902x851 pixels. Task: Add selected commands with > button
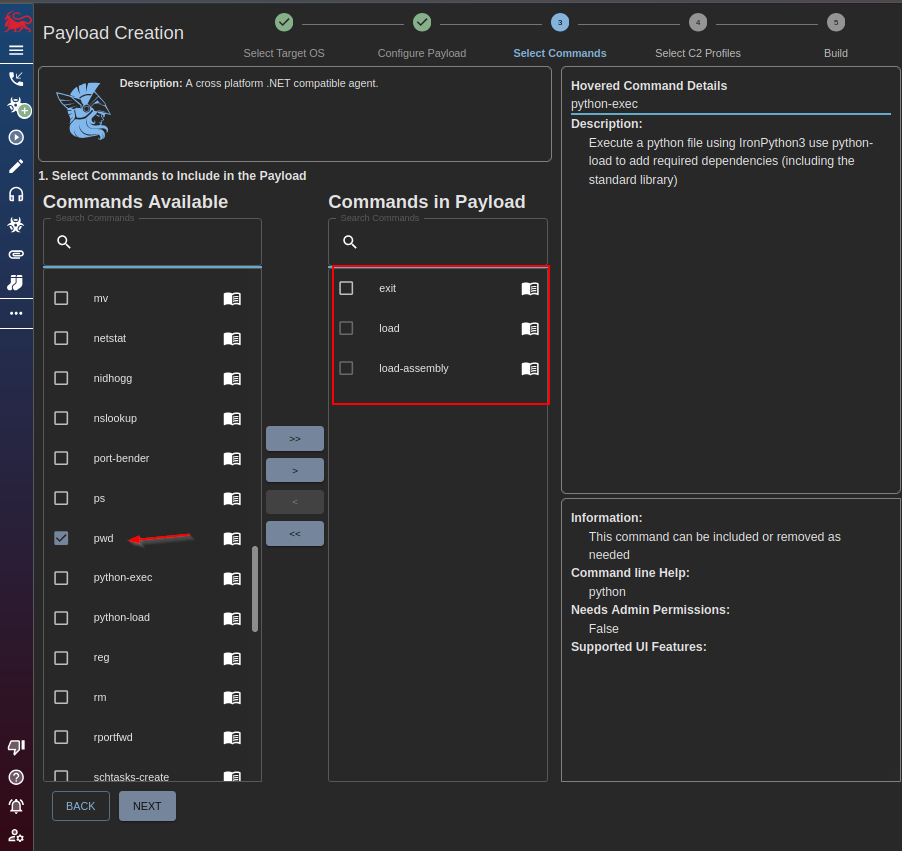point(295,470)
